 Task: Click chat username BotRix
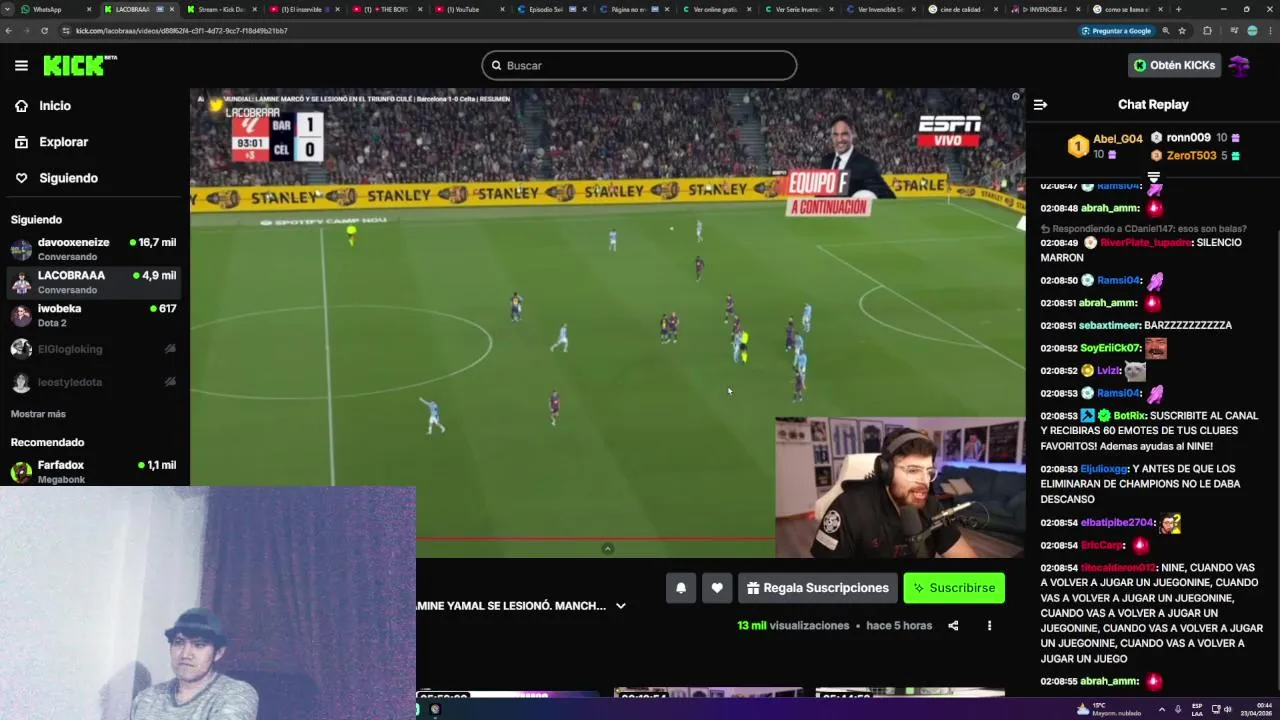(1129, 416)
